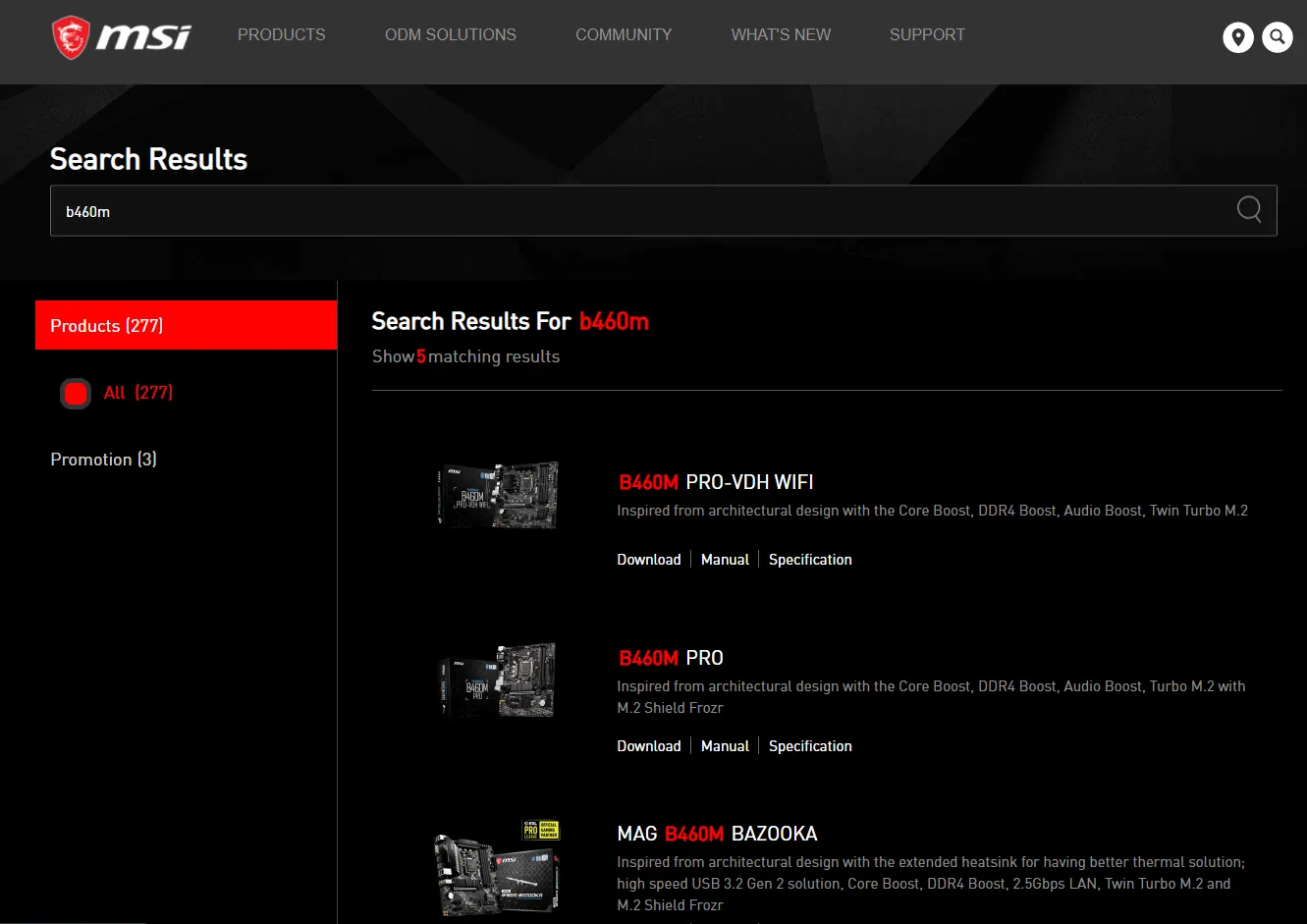The image size is (1307, 924).
Task: Click the b460m search input field
Action: 663,210
